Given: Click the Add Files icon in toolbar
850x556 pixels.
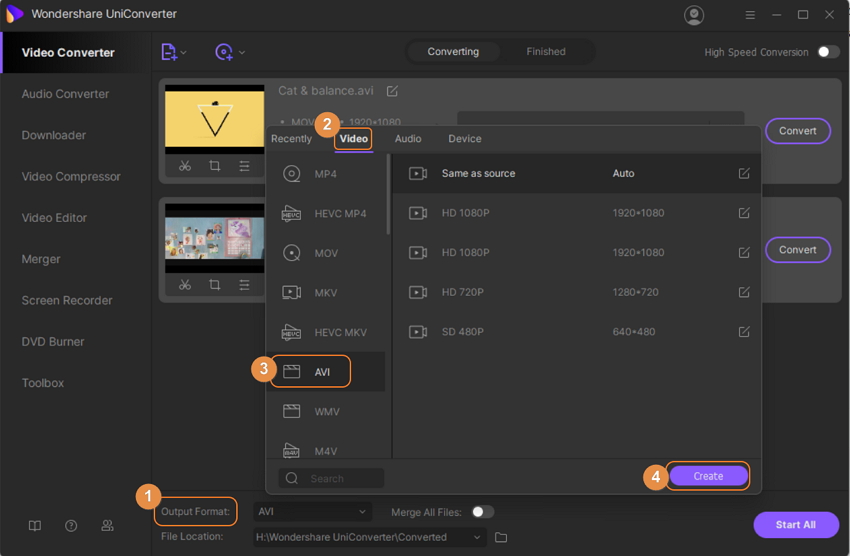Looking at the screenshot, I should (169, 52).
